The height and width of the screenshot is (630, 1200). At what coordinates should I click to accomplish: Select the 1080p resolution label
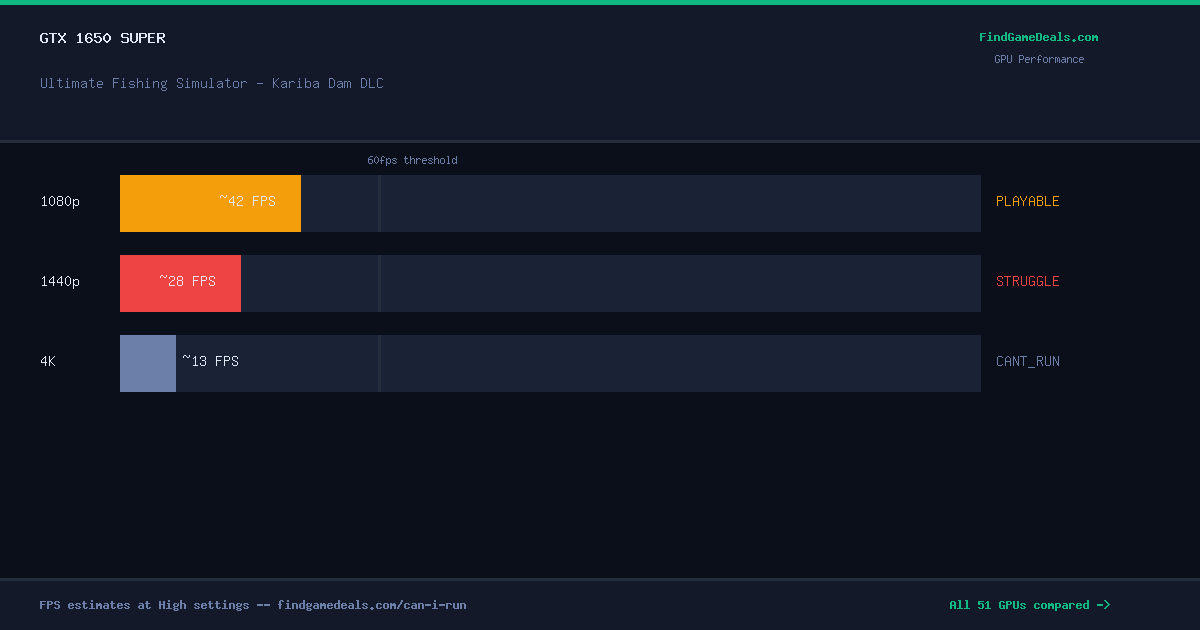click(x=60, y=201)
